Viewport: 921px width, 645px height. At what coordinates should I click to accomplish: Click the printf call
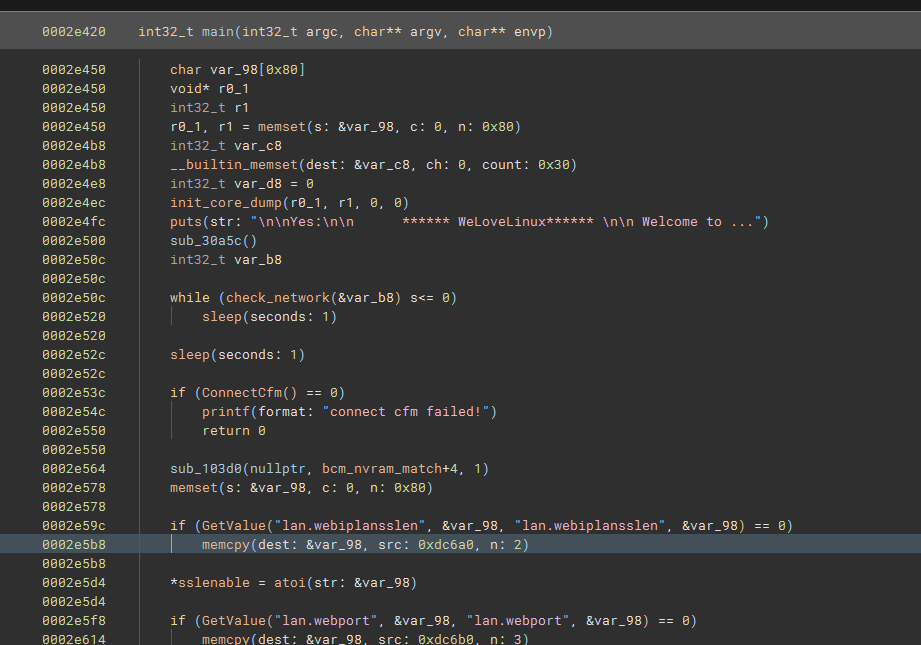[x=226, y=412]
